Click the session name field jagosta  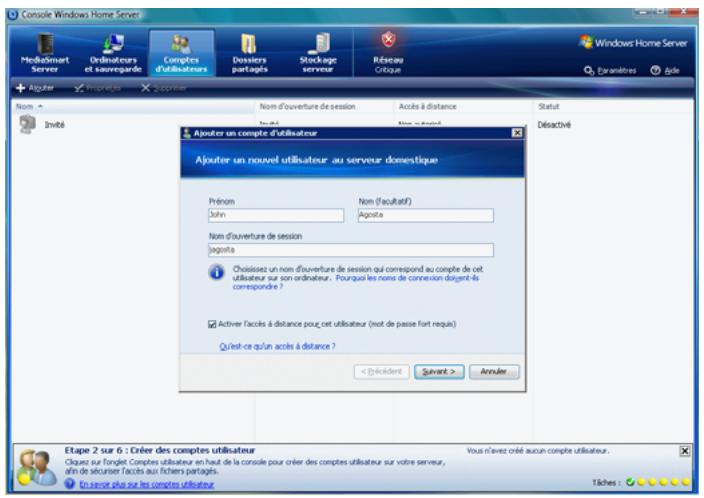coord(351,250)
